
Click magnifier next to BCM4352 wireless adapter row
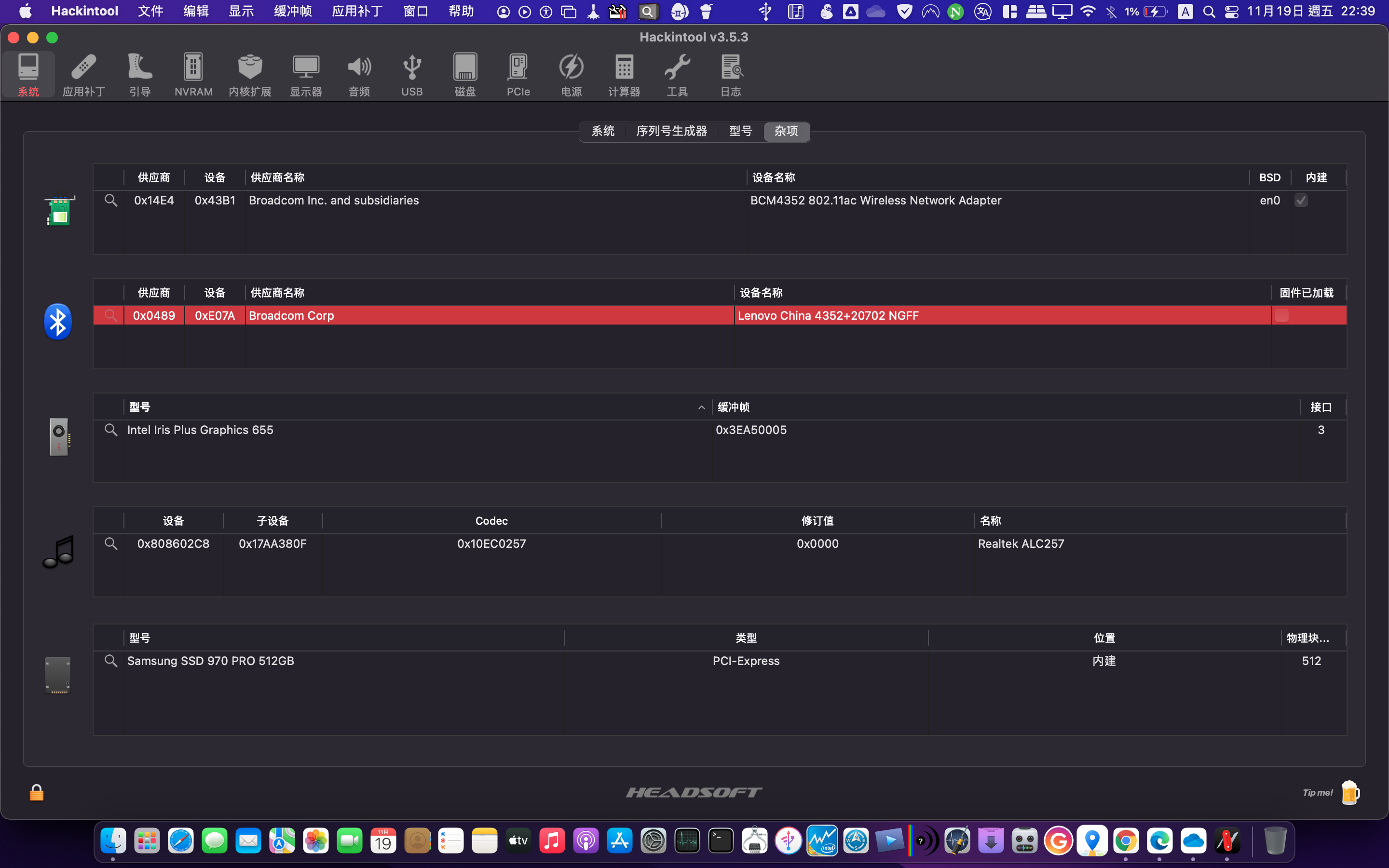[111, 200]
